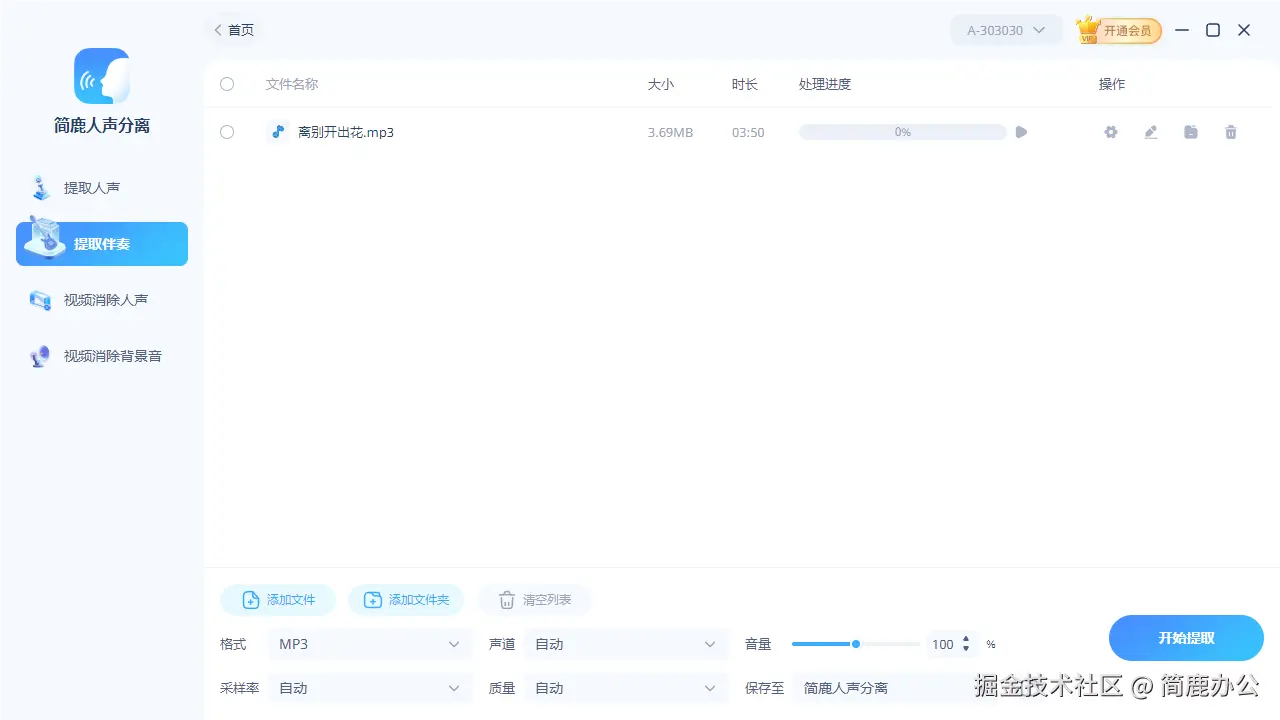Expand the A-303030 account dropdown
This screenshot has height=720, width=1280.
pyautogui.click(x=1006, y=30)
